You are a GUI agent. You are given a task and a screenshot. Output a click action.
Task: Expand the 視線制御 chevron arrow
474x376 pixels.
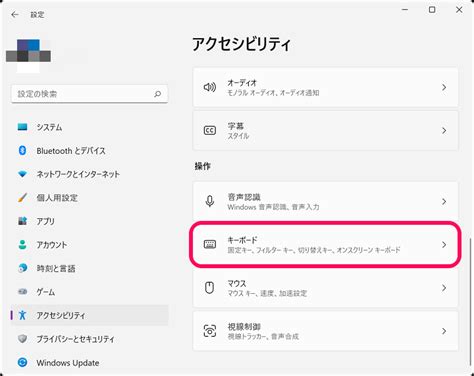[444, 331]
